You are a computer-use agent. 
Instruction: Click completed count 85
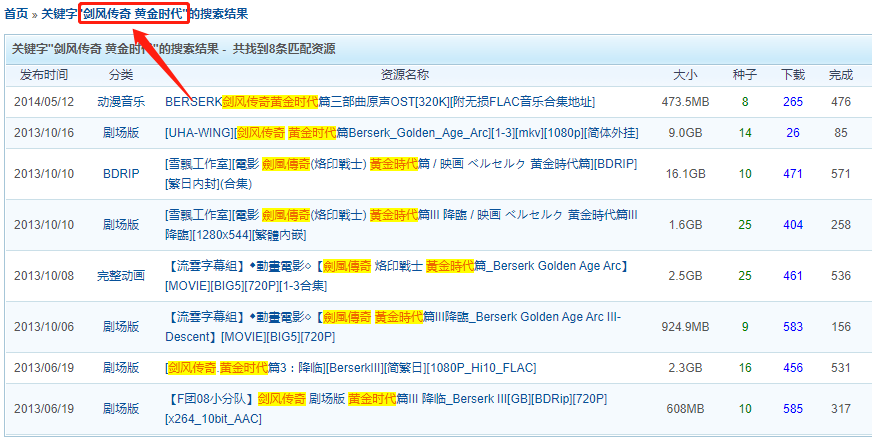(x=841, y=133)
